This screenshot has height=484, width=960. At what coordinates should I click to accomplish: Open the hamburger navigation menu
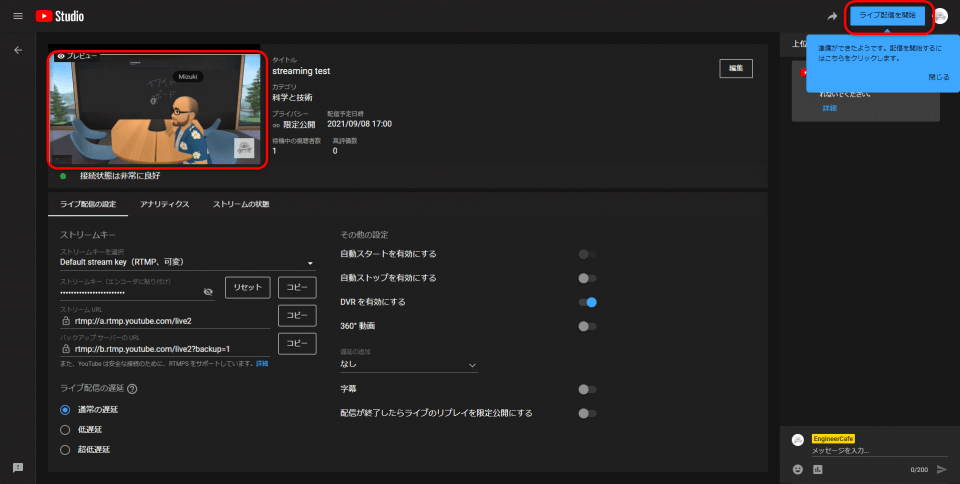pos(17,16)
